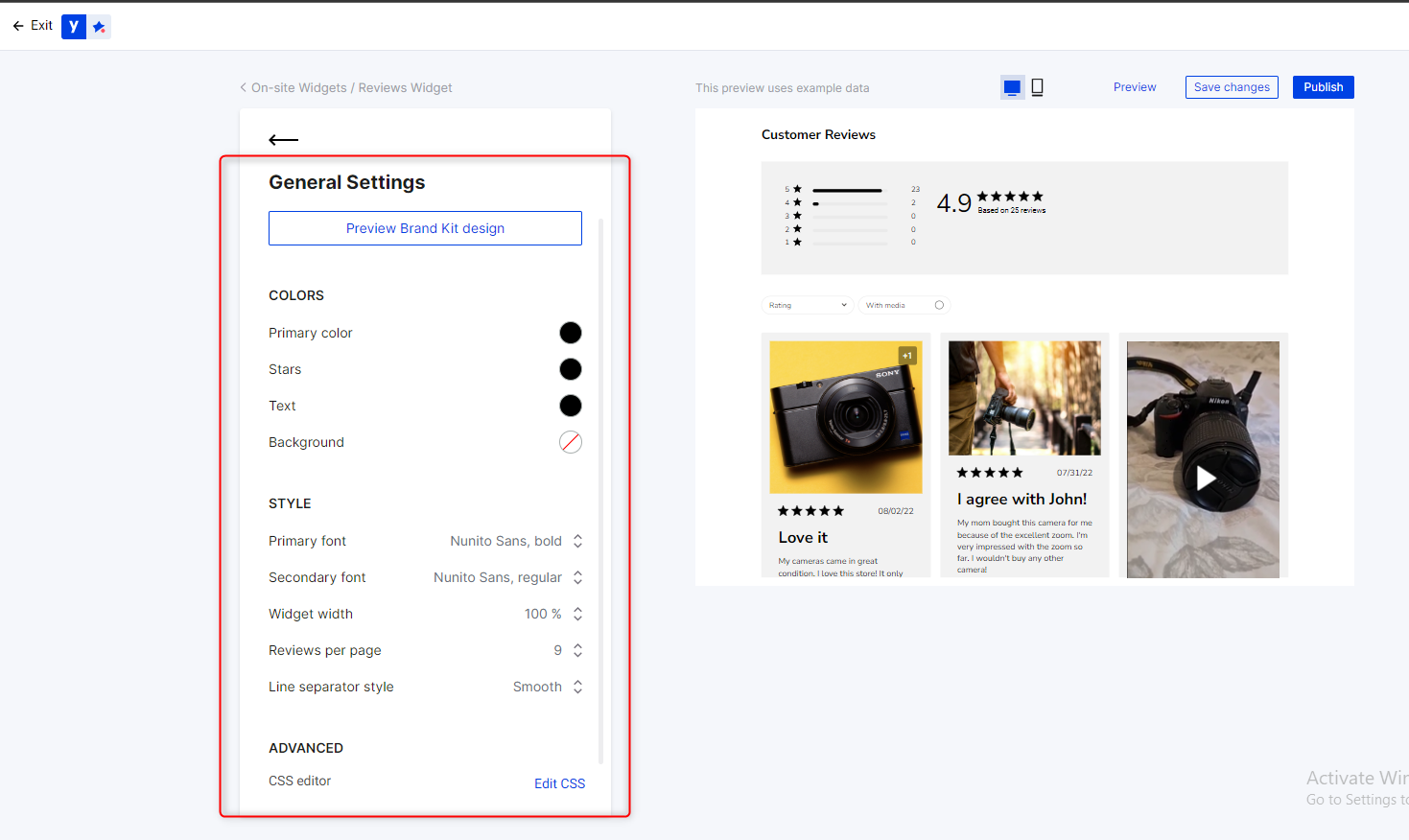Image resolution: width=1409 pixels, height=840 pixels.
Task: Open Primary font dropdown
Action: click(516, 541)
